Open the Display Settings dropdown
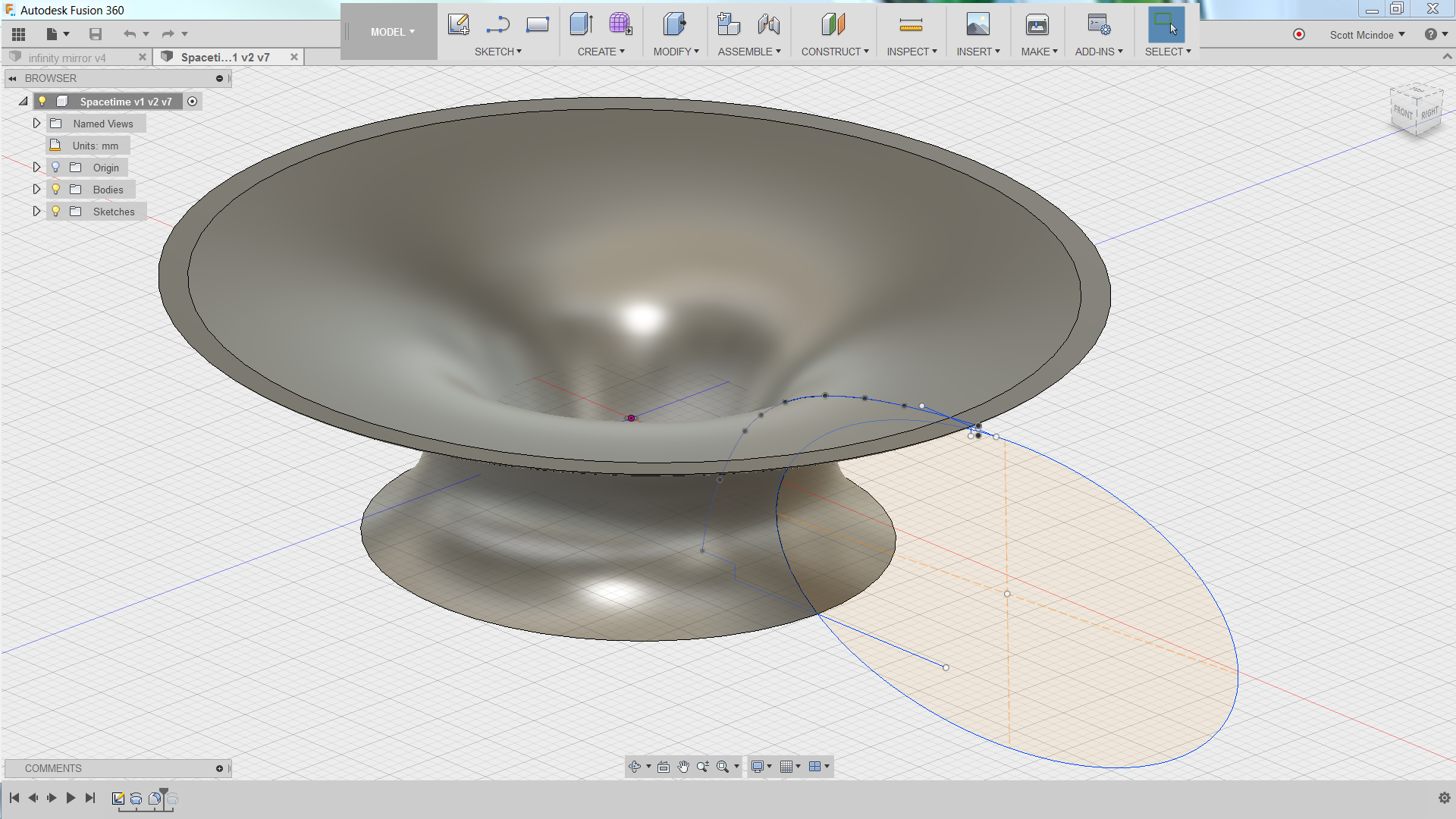The height and width of the screenshot is (819, 1456). click(x=761, y=767)
